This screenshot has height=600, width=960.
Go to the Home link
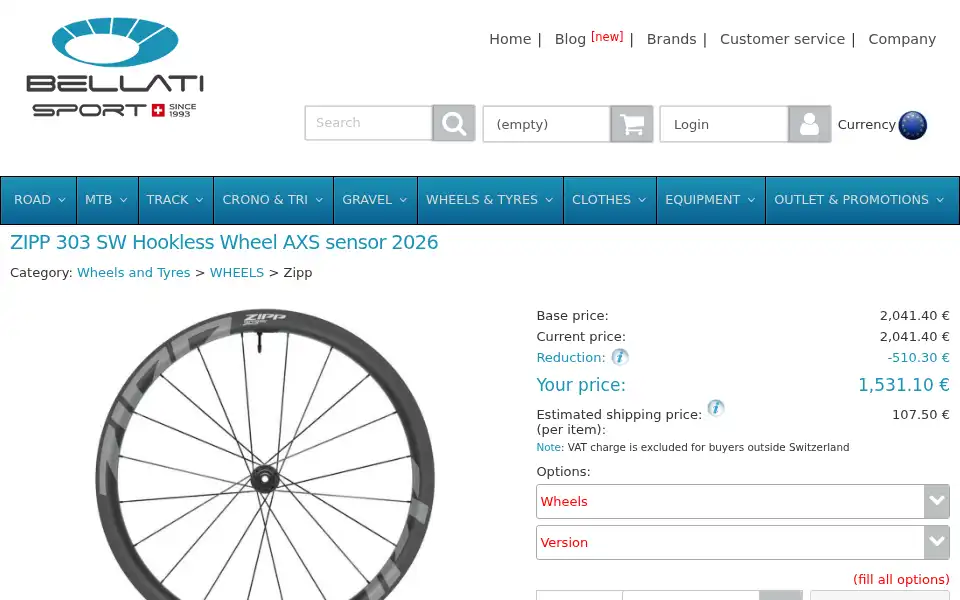pyautogui.click(x=510, y=39)
